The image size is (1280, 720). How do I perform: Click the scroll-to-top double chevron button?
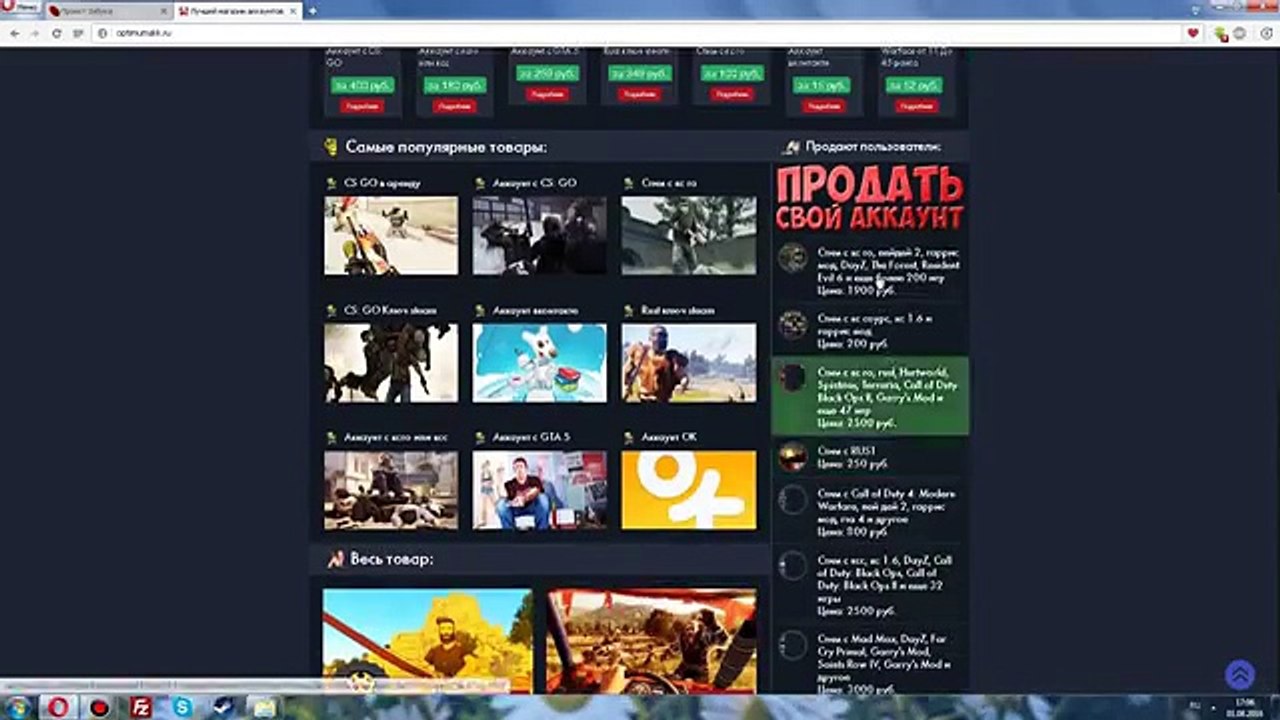tap(1240, 674)
